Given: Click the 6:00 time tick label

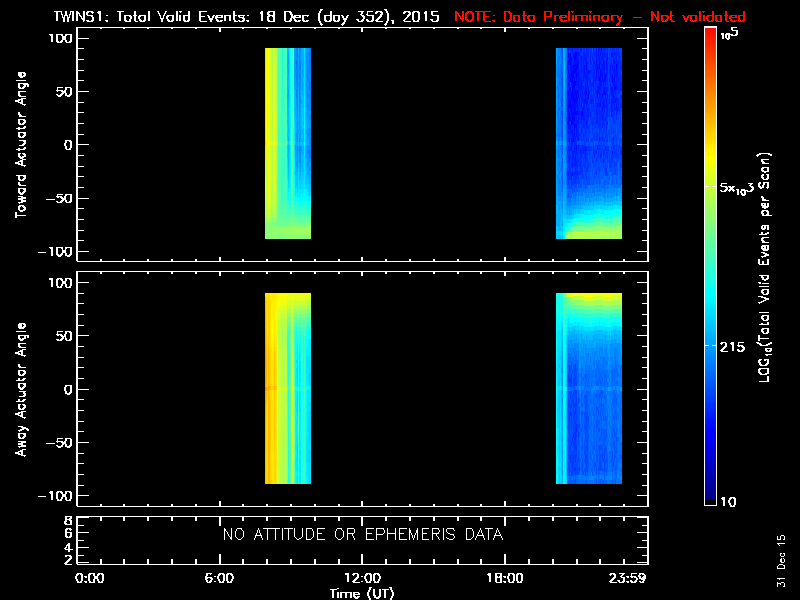Looking at the screenshot, I should coord(219,579).
